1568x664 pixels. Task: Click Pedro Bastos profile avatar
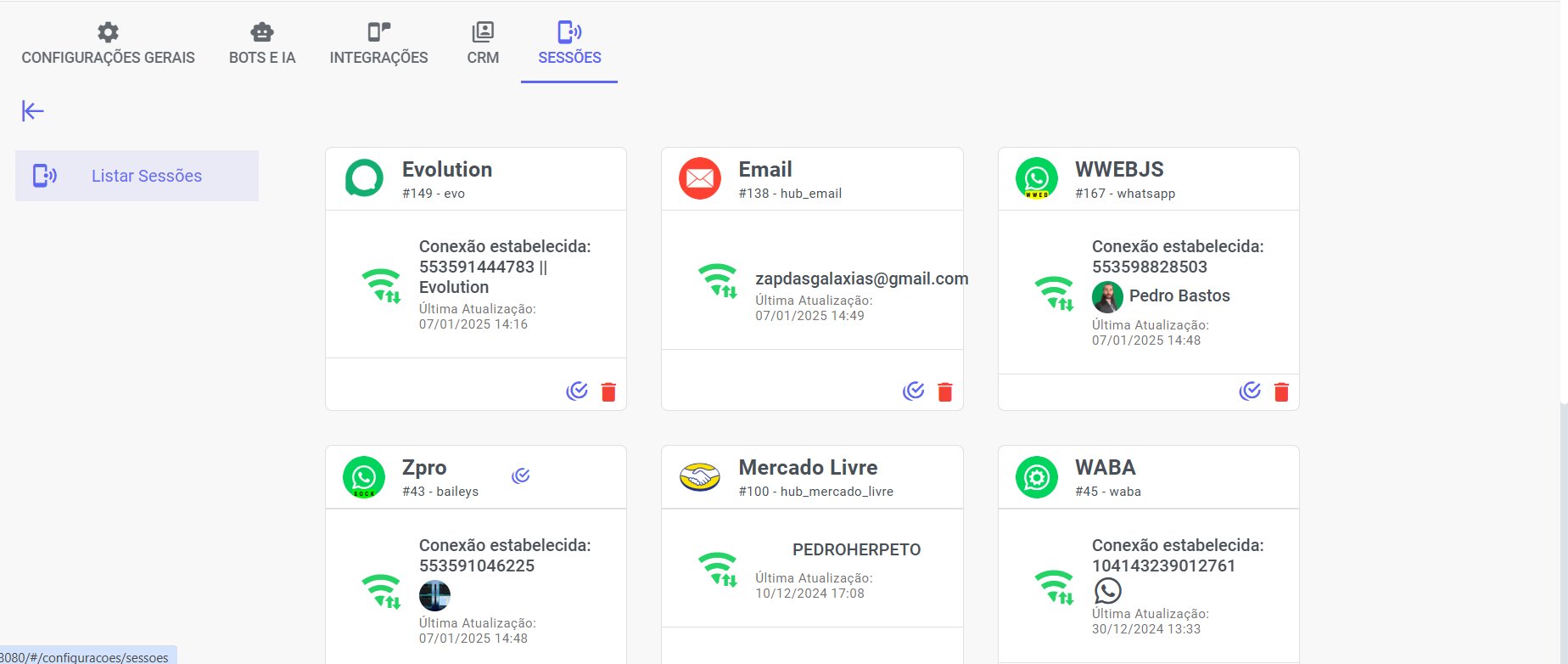(1107, 296)
